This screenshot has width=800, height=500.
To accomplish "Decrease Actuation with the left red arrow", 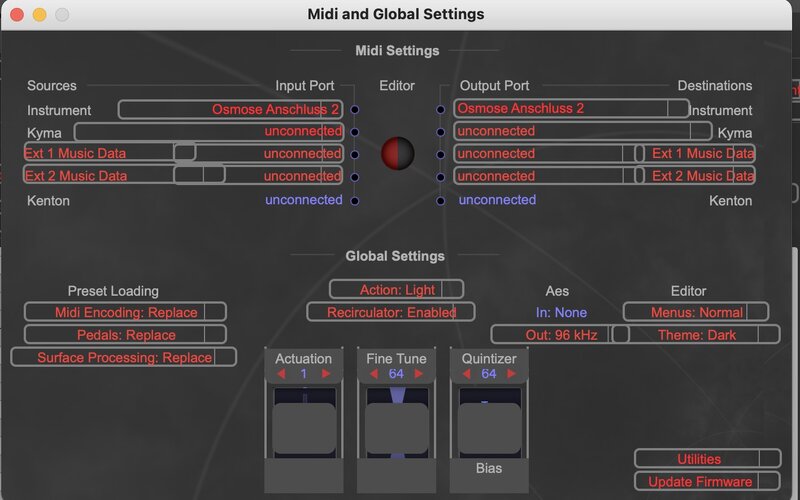I will pos(281,374).
